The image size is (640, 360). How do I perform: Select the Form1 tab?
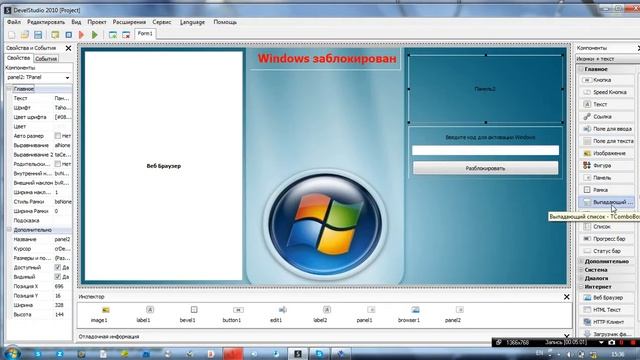pos(145,34)
